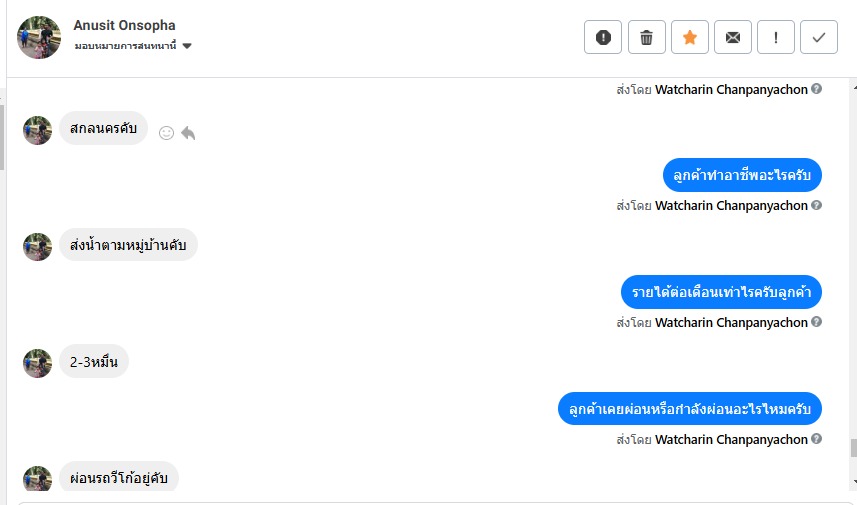This screenshot has width=857, height=505.
Task: Click help icon beside top Watcharin sender label
Action: [x=817, y=89]
